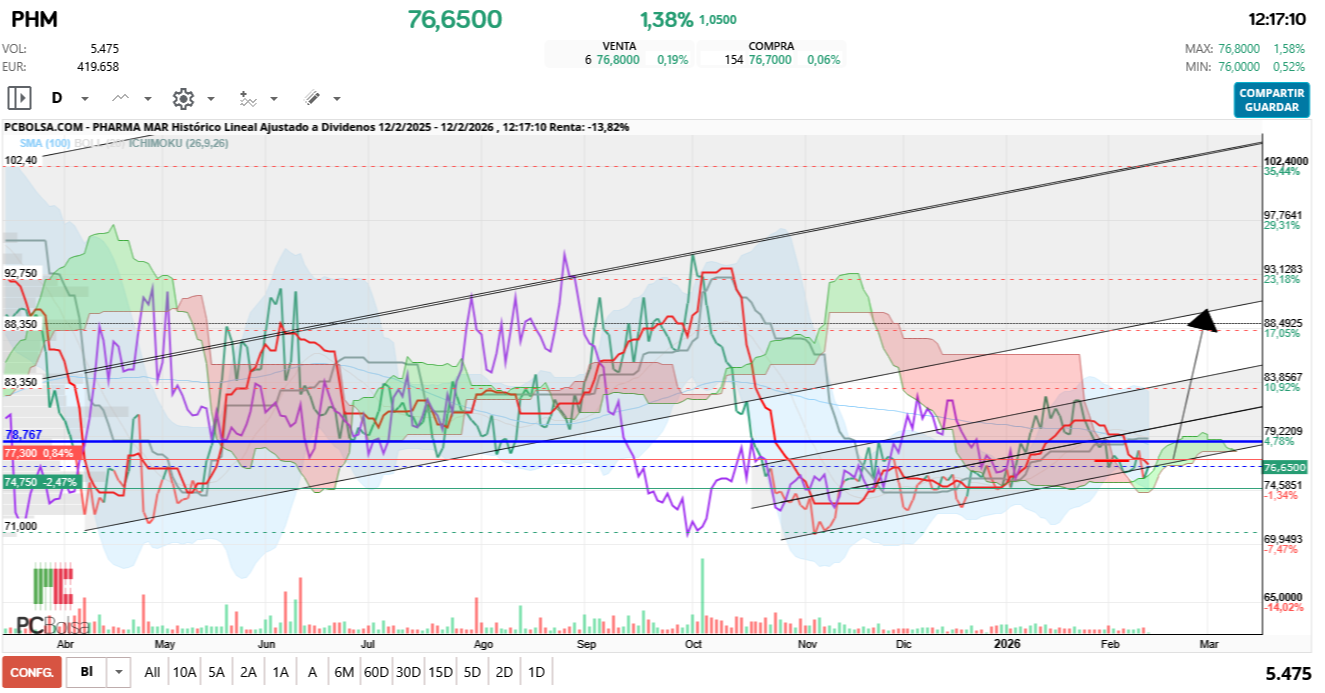
Task: Click the PcBolsa logo on the chart
Action: (52, 602)
